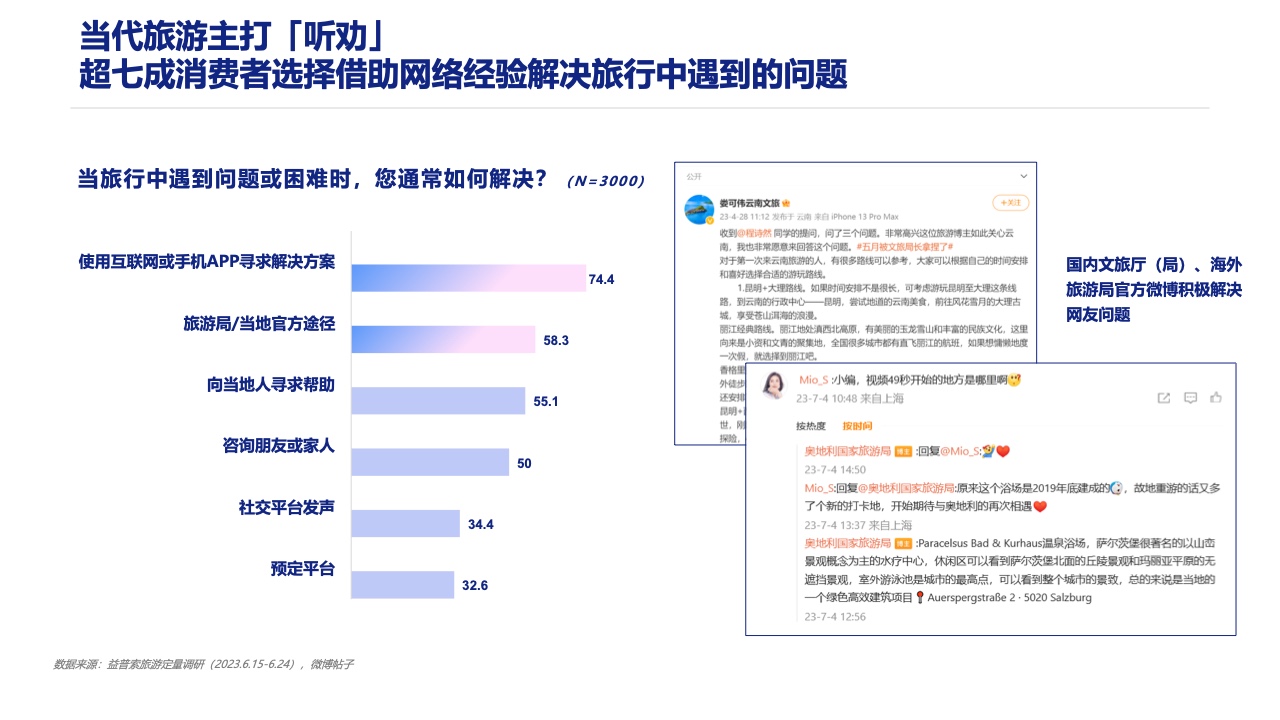
Task: Select the 74.4 bar for 使用互联网或手机APP
Action: pos(467,279)
